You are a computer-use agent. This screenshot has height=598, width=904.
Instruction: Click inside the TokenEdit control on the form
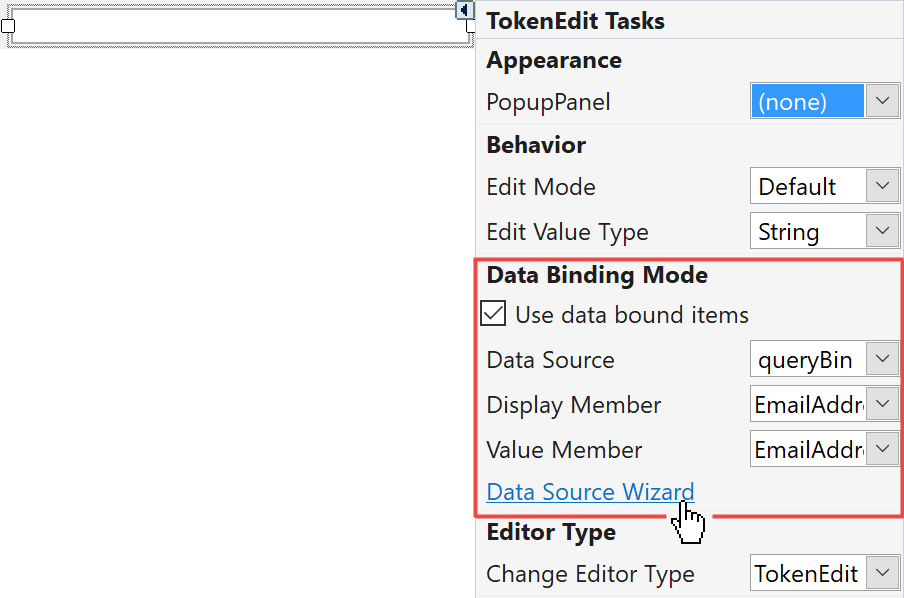(x=240, y=27)
